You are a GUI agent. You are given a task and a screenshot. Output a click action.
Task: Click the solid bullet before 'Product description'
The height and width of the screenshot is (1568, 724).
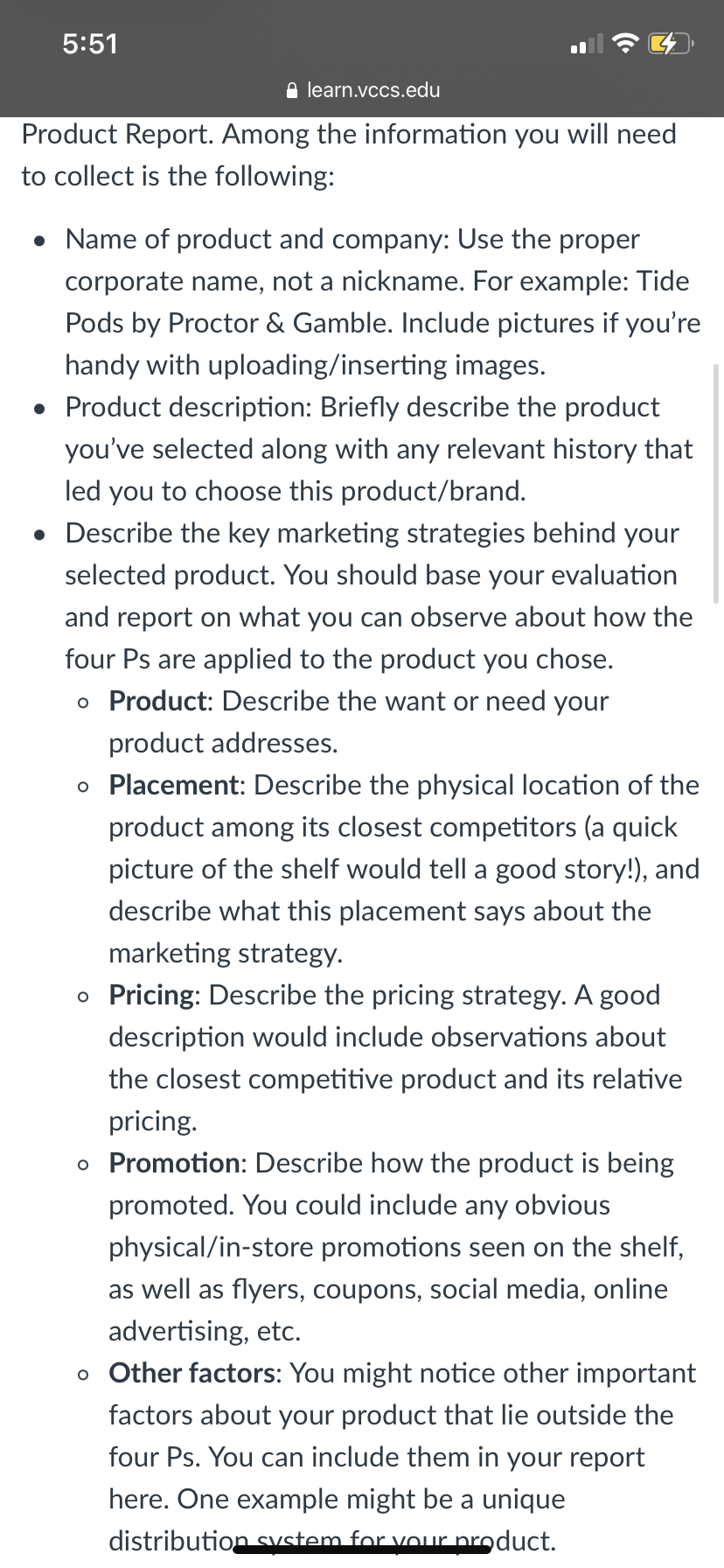click(39, 409)
